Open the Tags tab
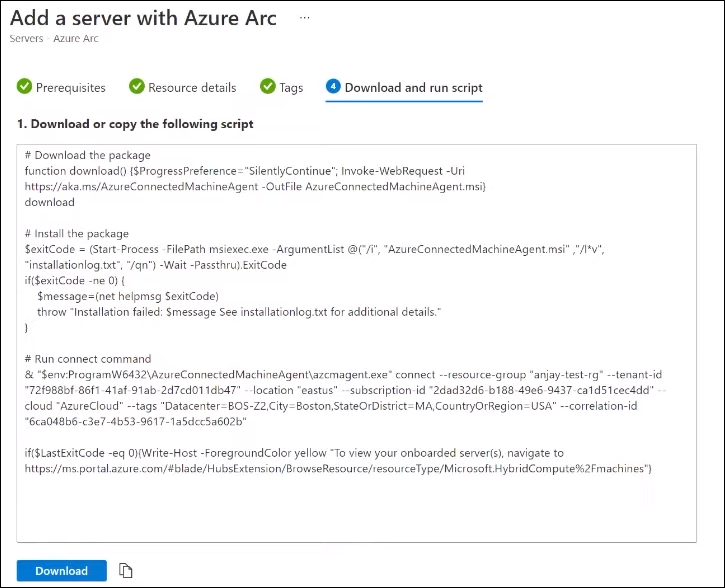Viewport: 725px width, 588px height. pyautogui.click(x=291, y=87)
